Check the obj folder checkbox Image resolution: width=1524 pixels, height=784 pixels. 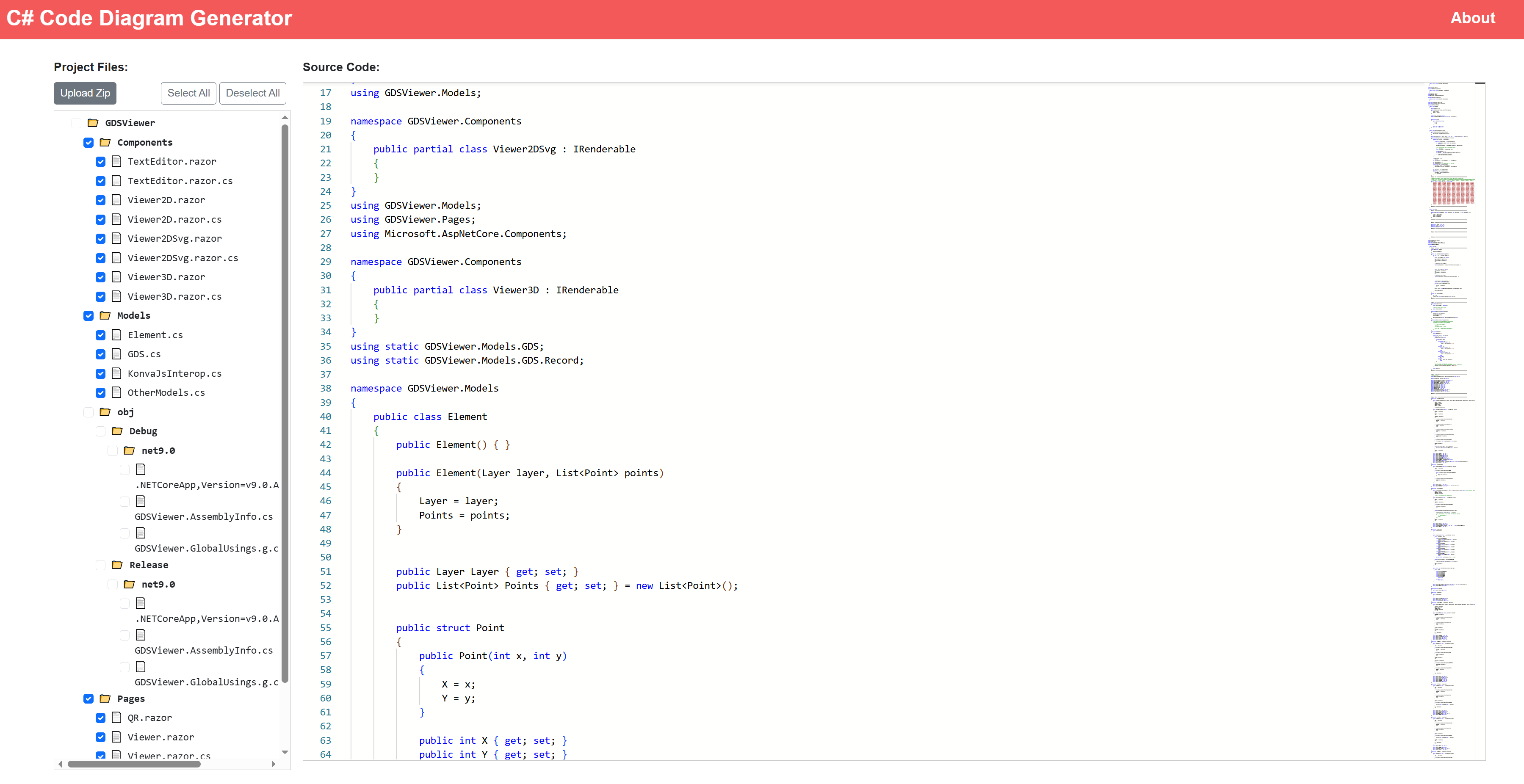pyautogui.click(x=89, y=412)
